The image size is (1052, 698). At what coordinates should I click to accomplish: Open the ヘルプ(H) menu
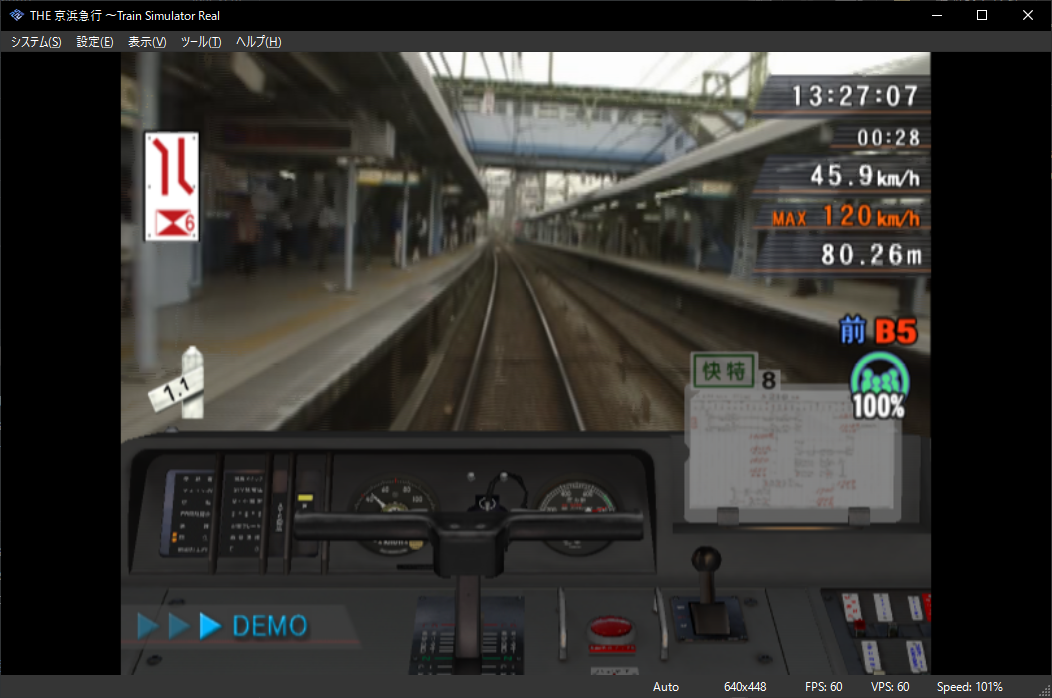coord(258,42)
